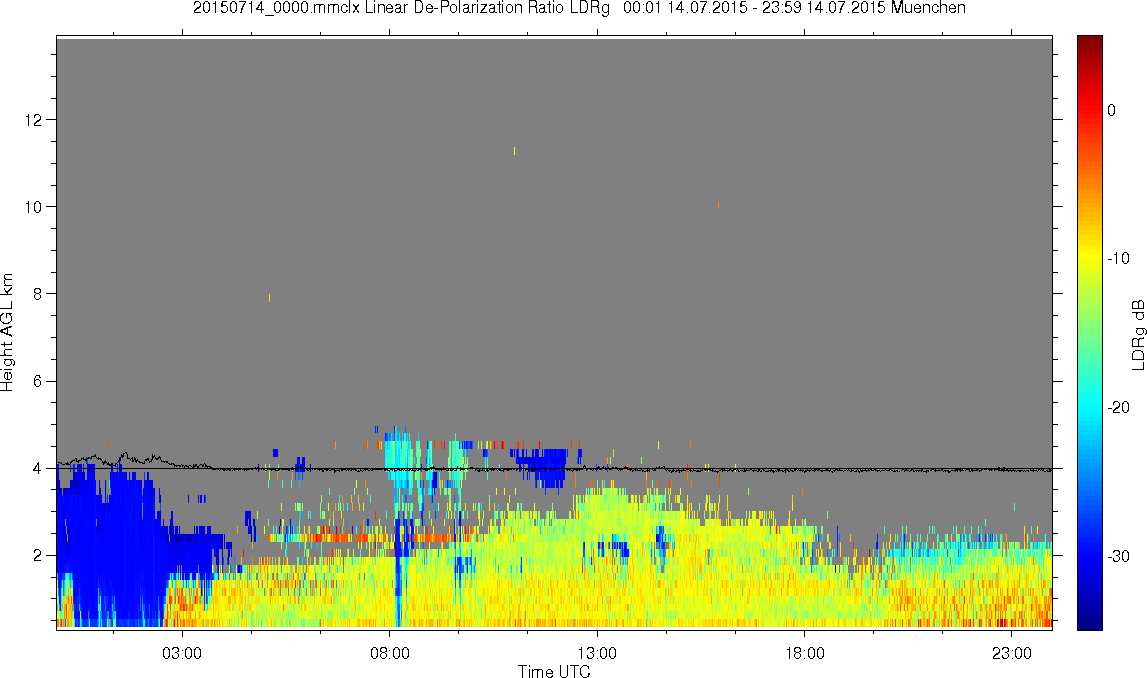Click the 'Height AGL km' axis label
The width and height of the screenshot is (1147, 678).
click(x=7, y=332)
